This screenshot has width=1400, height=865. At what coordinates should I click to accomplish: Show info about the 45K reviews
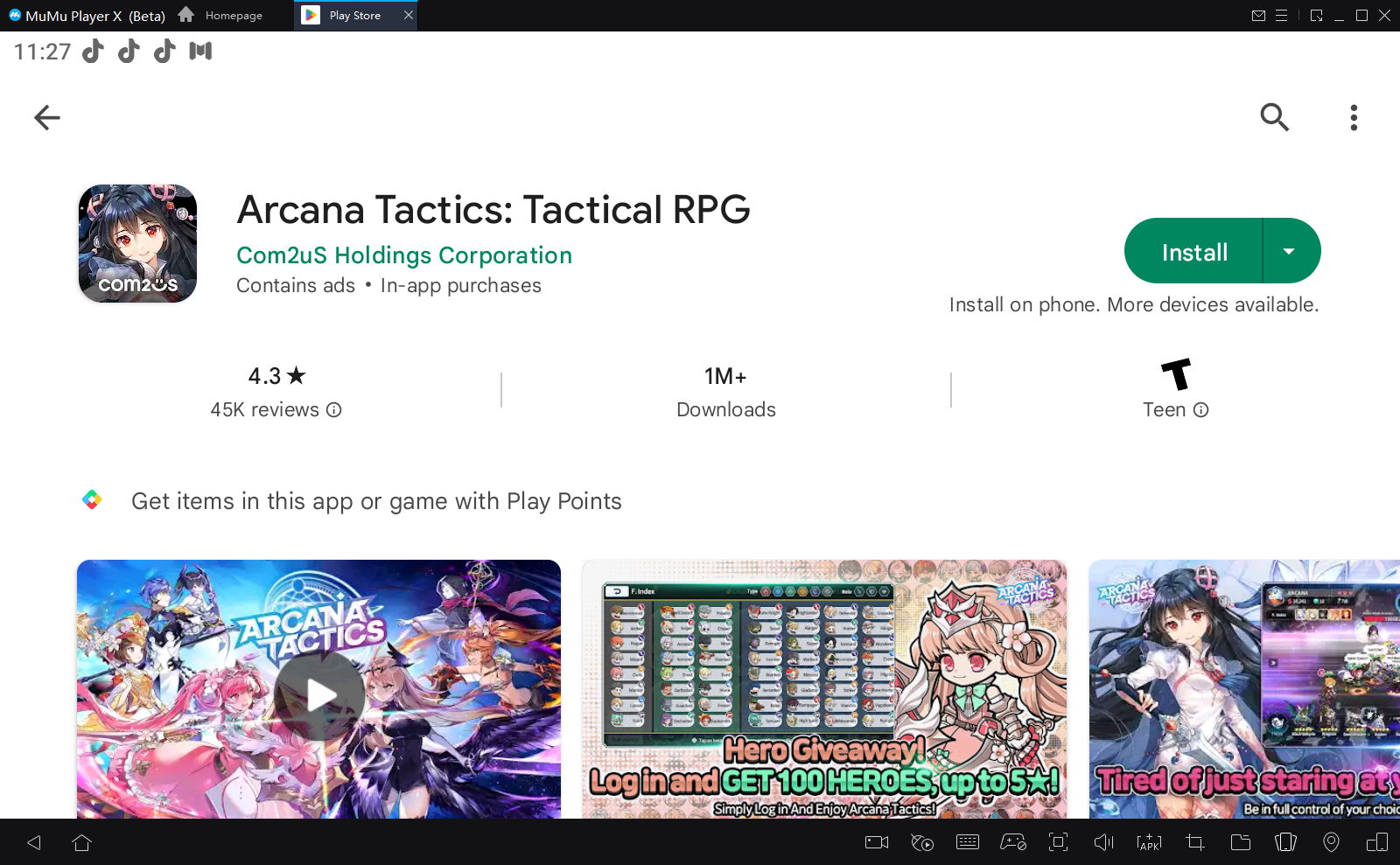point(334,409)
